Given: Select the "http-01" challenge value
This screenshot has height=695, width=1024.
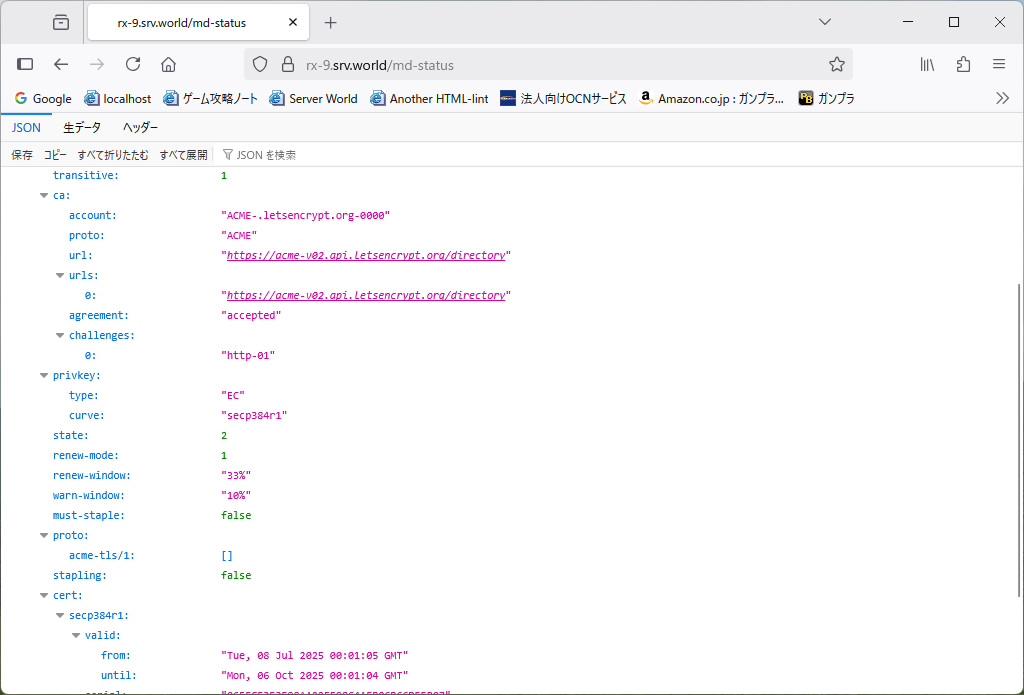Looking at the screenshot, I should pyautogui.click(x=248, y=355).
